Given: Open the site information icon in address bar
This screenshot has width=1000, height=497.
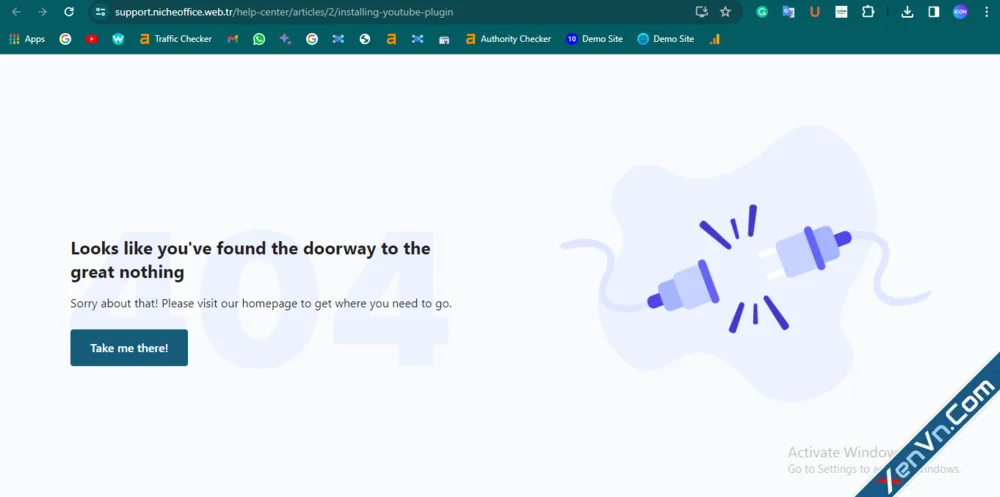Looking at the screenshot, I should point(100,12).
